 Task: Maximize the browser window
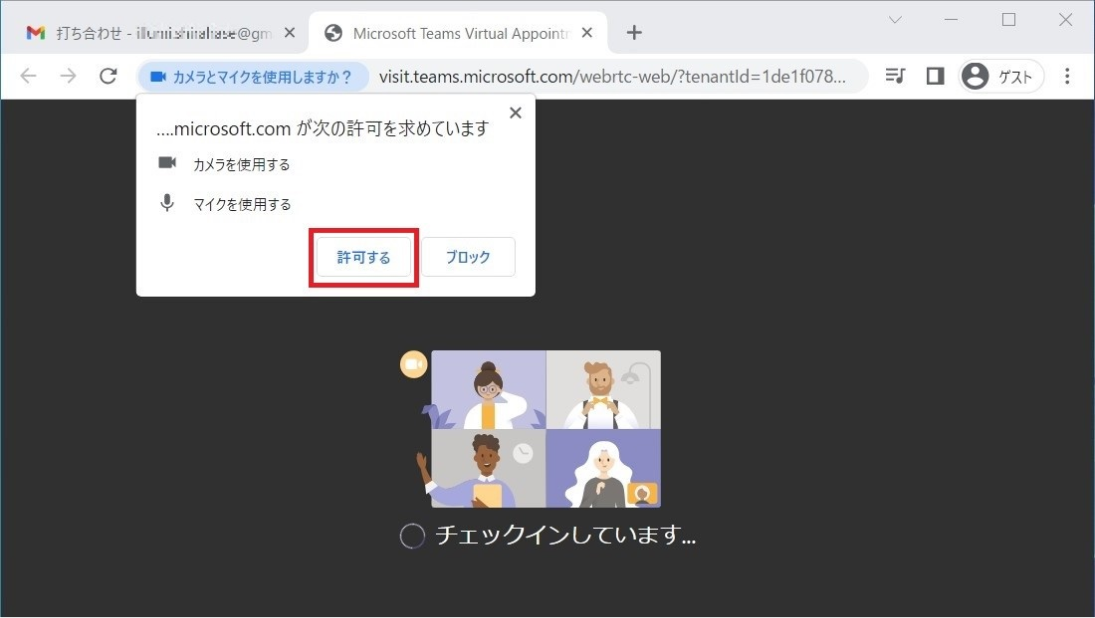1008,20
